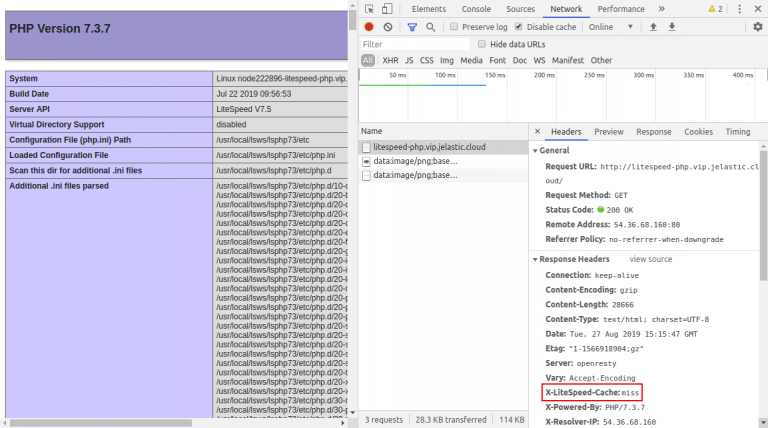
Task: Uncheck the Disable cache checkbox
Action: click(519, 26)
